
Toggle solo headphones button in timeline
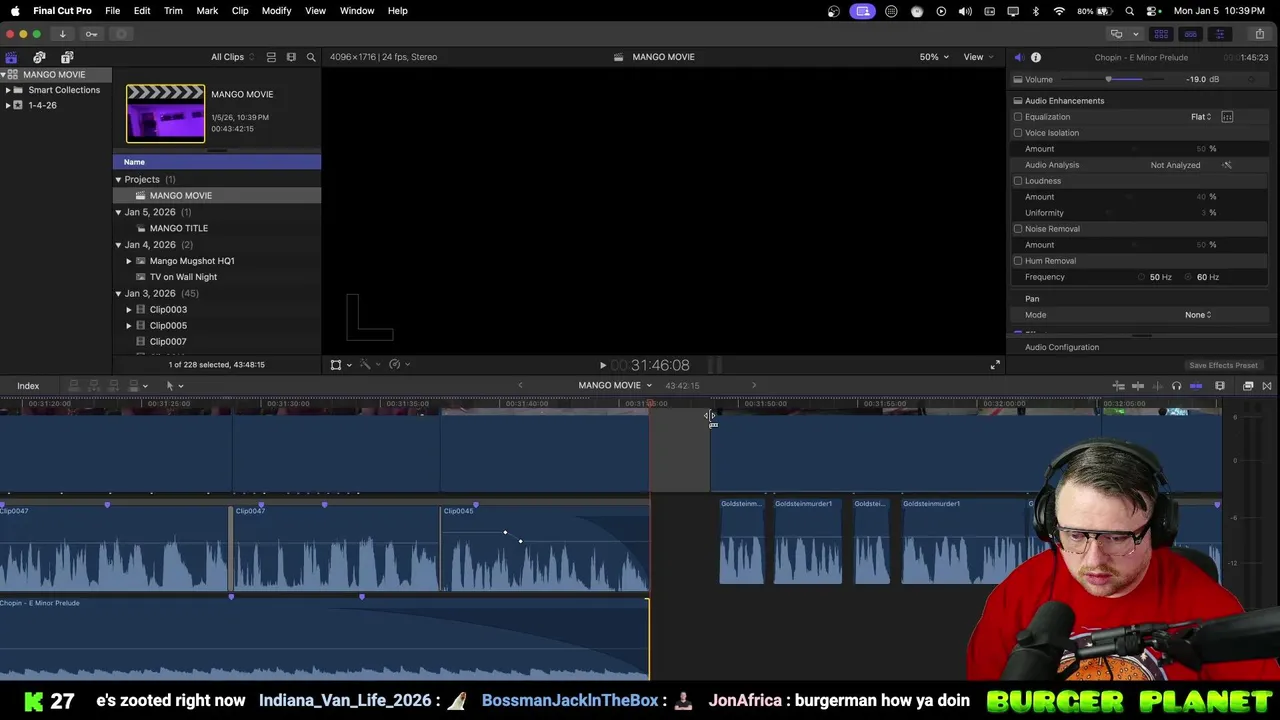pyautogui.click(x=1176, y=386)
